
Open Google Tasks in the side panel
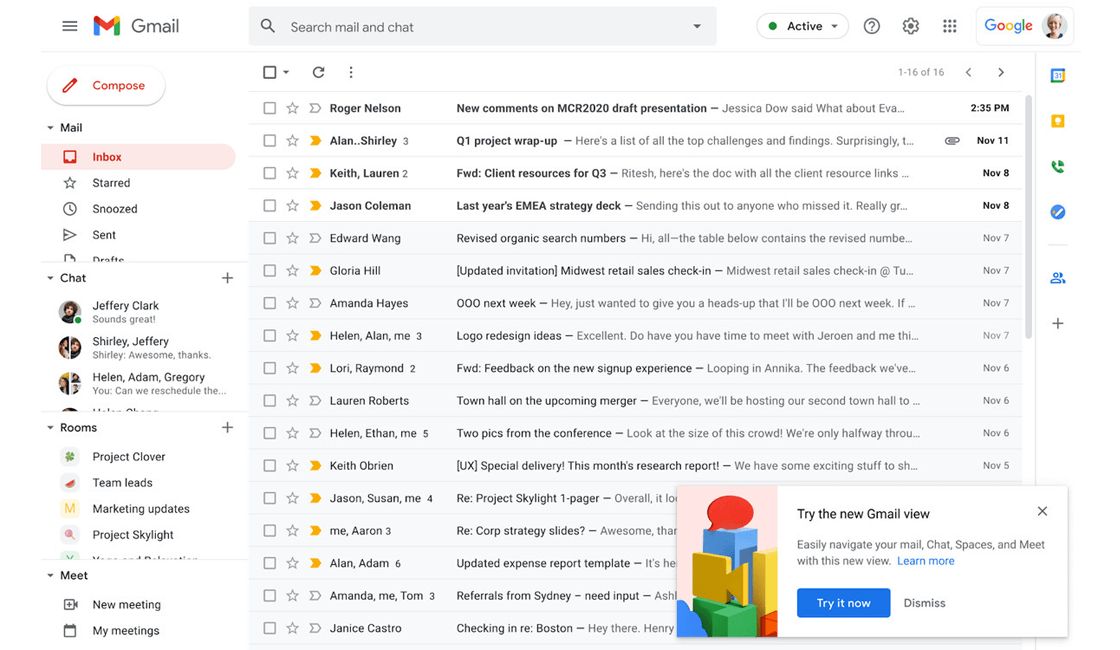pos(1057,212)
